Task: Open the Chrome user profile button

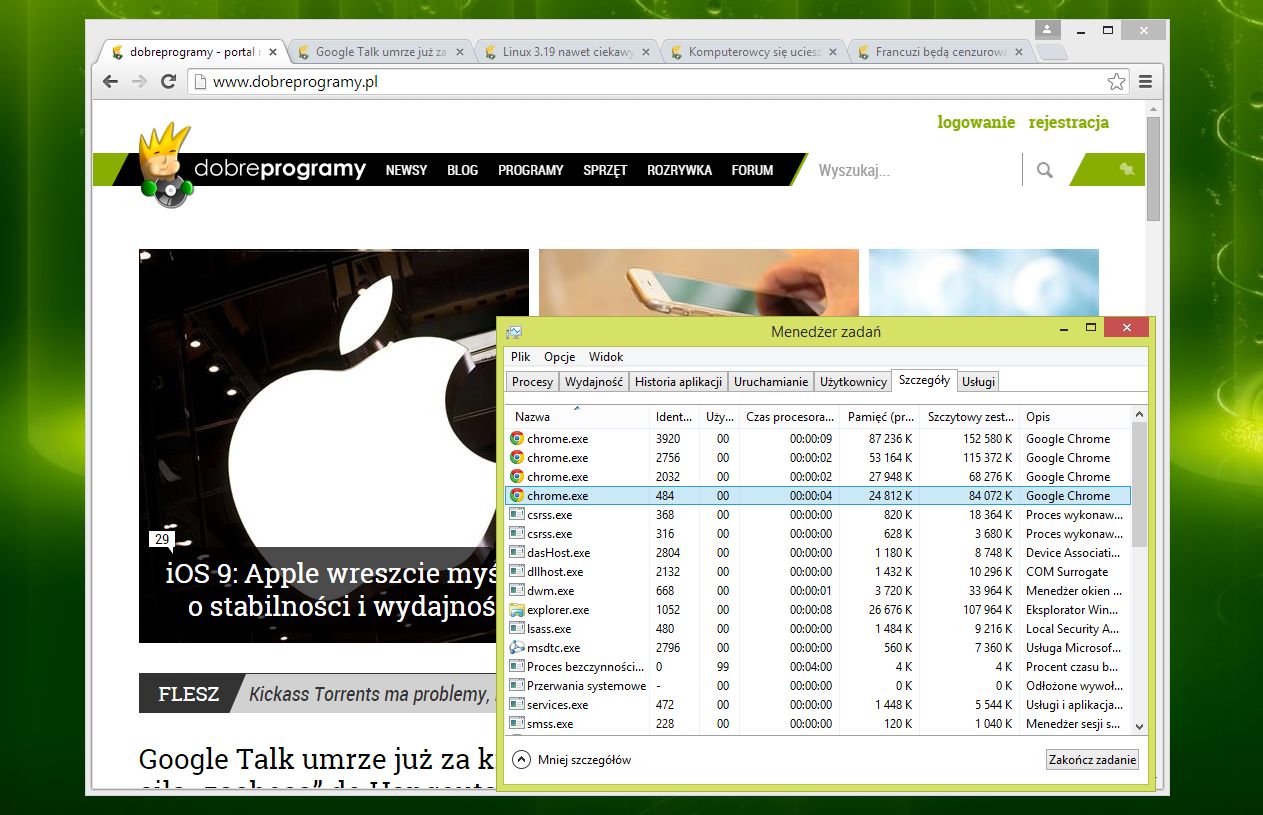Action: [1046, 30]
